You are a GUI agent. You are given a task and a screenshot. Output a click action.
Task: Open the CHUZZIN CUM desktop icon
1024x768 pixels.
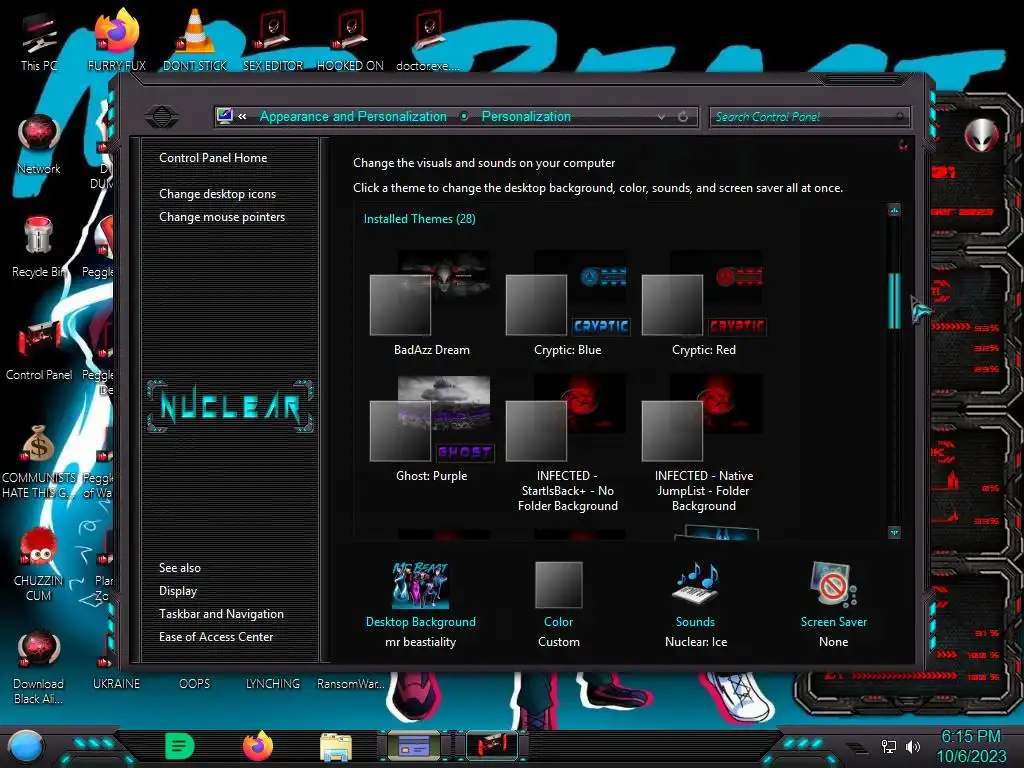(39, 564)
